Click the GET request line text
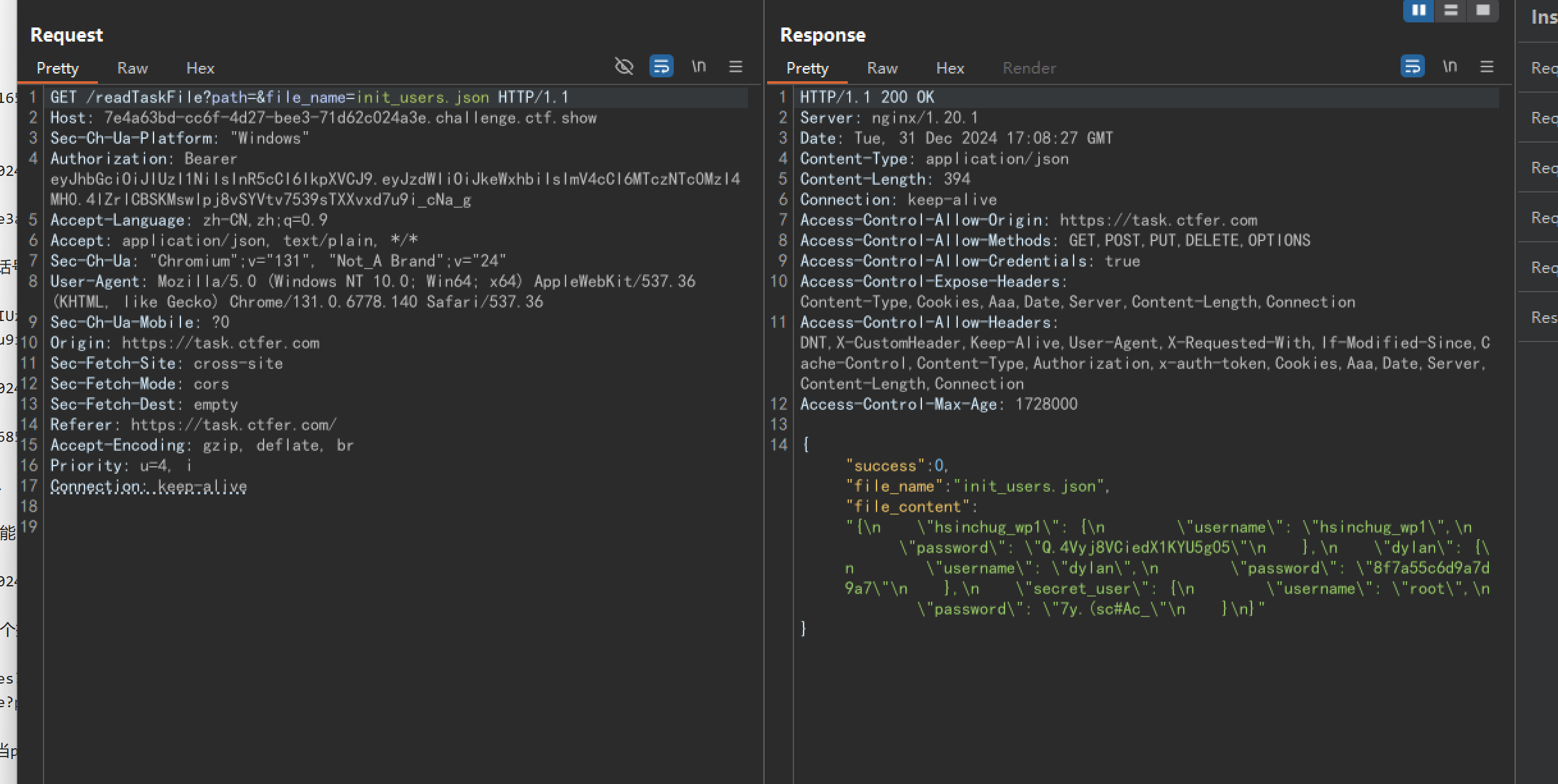The height and width of the screenshot is (784, 1558). 309,97
